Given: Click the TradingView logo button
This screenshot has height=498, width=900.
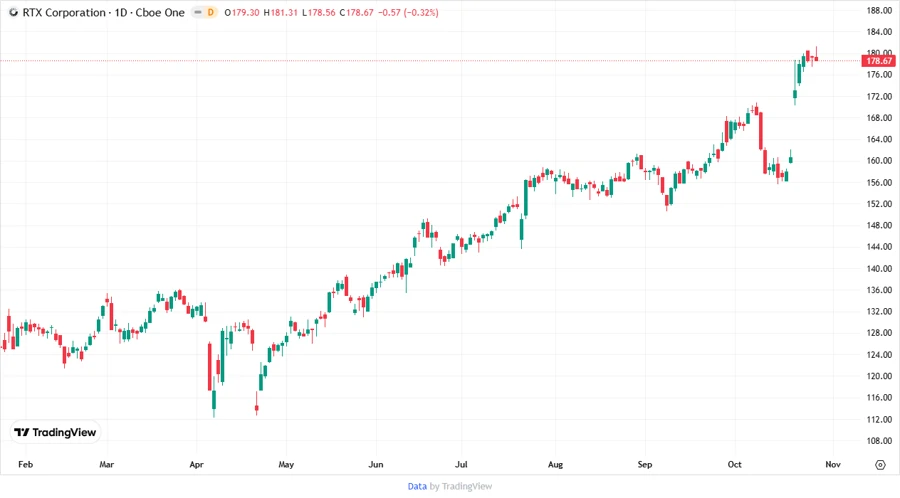Looking at the screenshot, I should pyautogui.click(x=56, y=432).
